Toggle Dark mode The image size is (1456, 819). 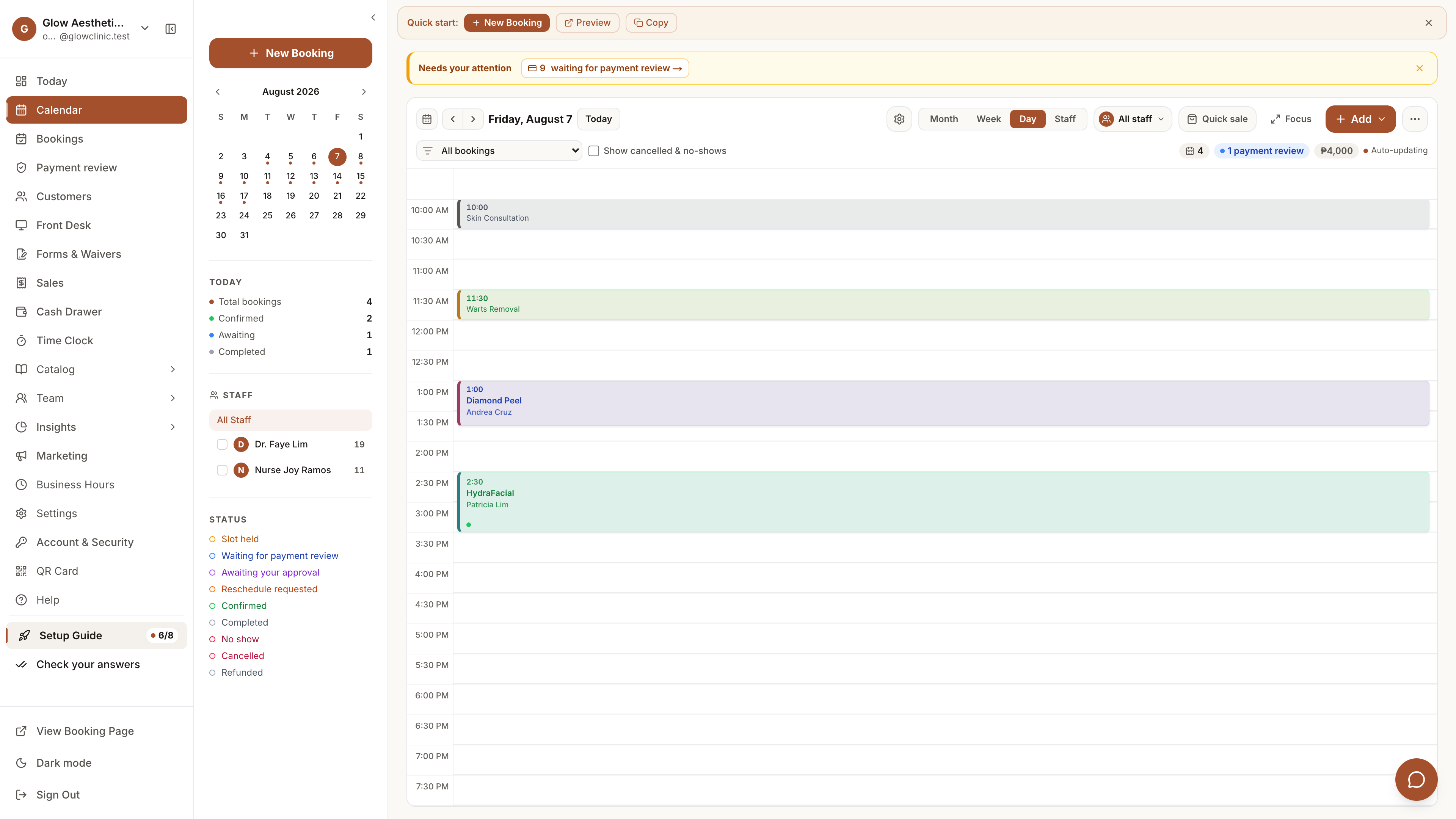97,763
